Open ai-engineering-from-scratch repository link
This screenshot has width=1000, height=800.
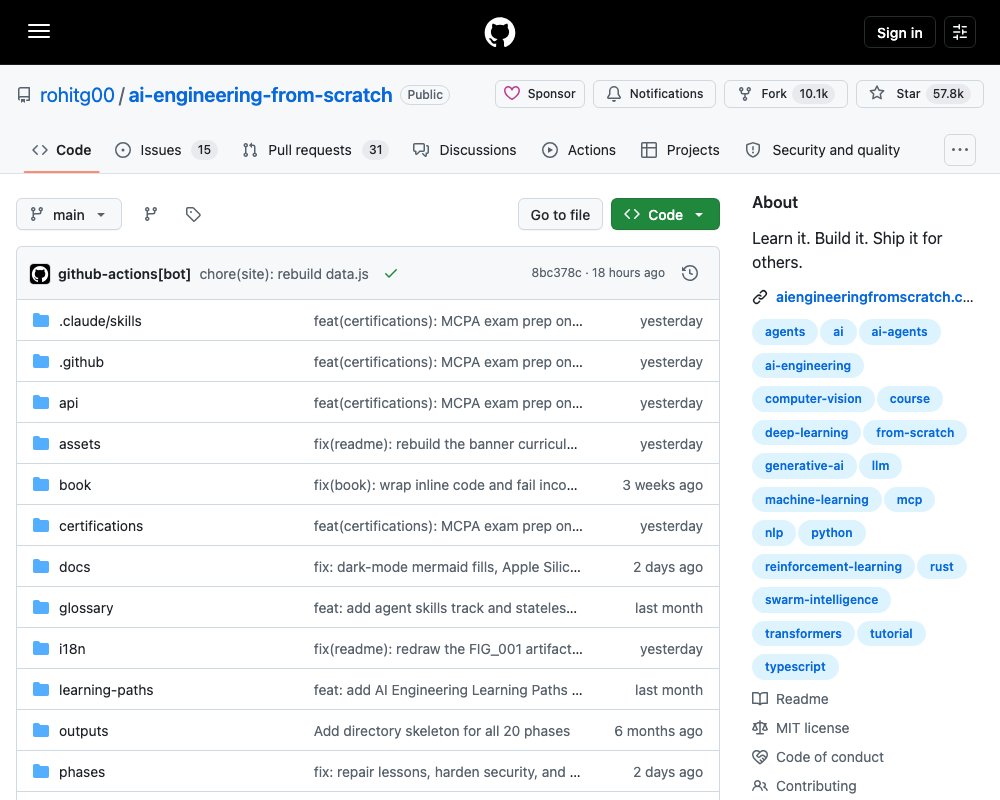[260, 95]
